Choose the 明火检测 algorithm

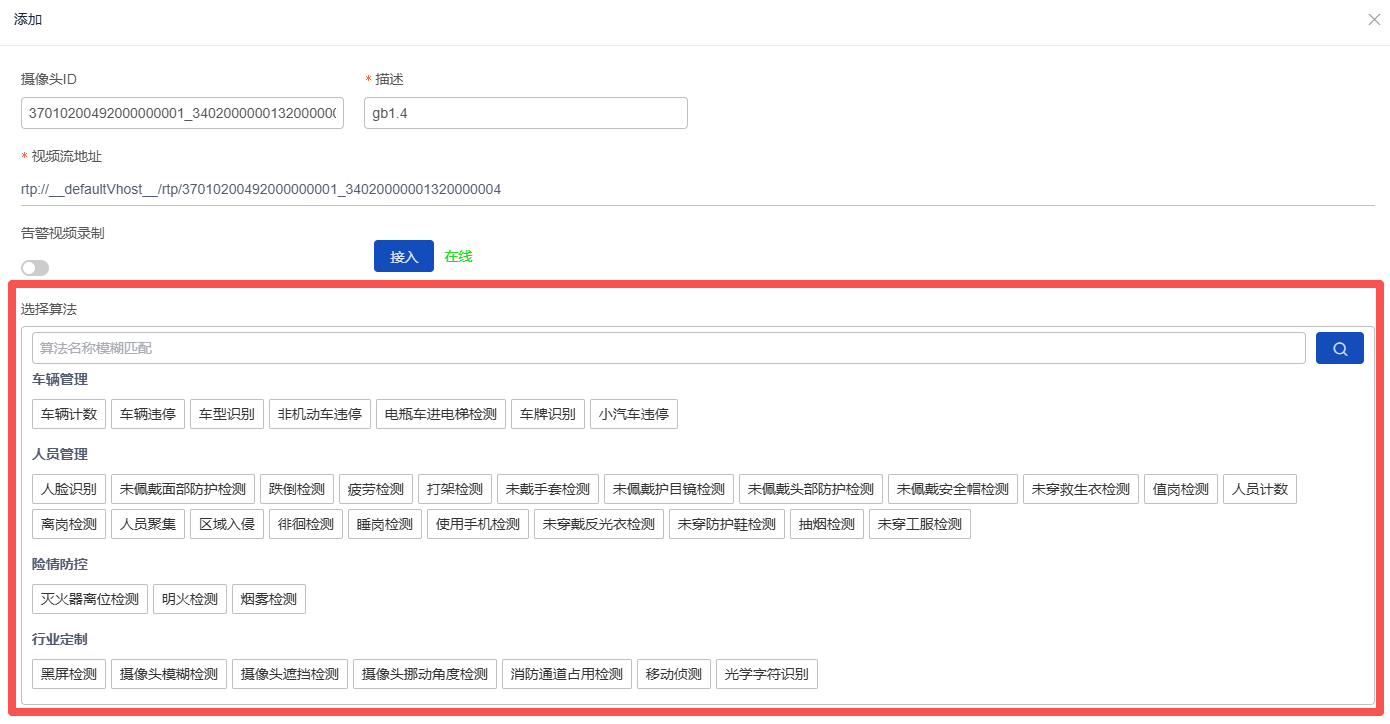coord(190,599)
